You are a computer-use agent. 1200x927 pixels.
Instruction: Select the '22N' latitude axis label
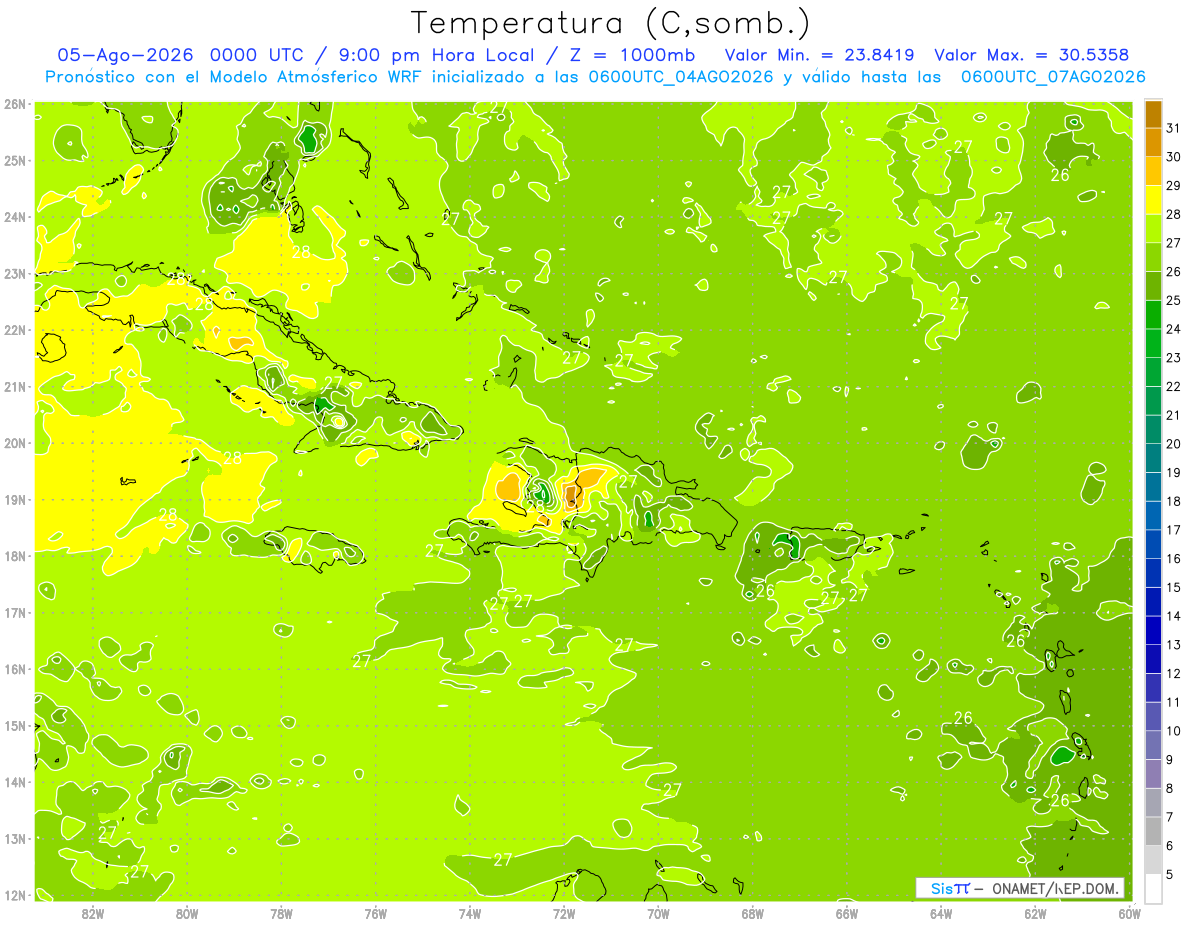coord(14,330)
